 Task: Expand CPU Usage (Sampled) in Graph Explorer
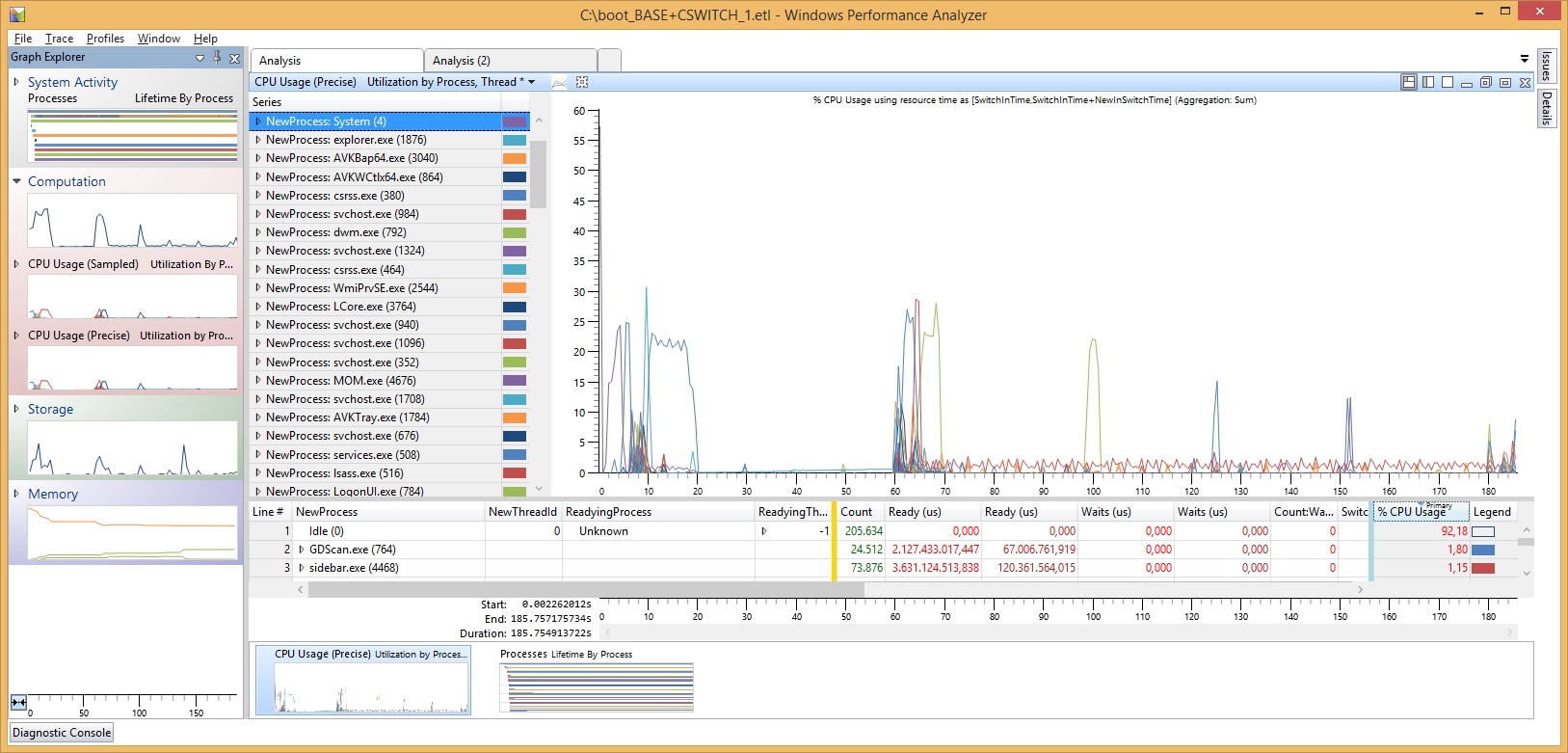coord(16,263)
